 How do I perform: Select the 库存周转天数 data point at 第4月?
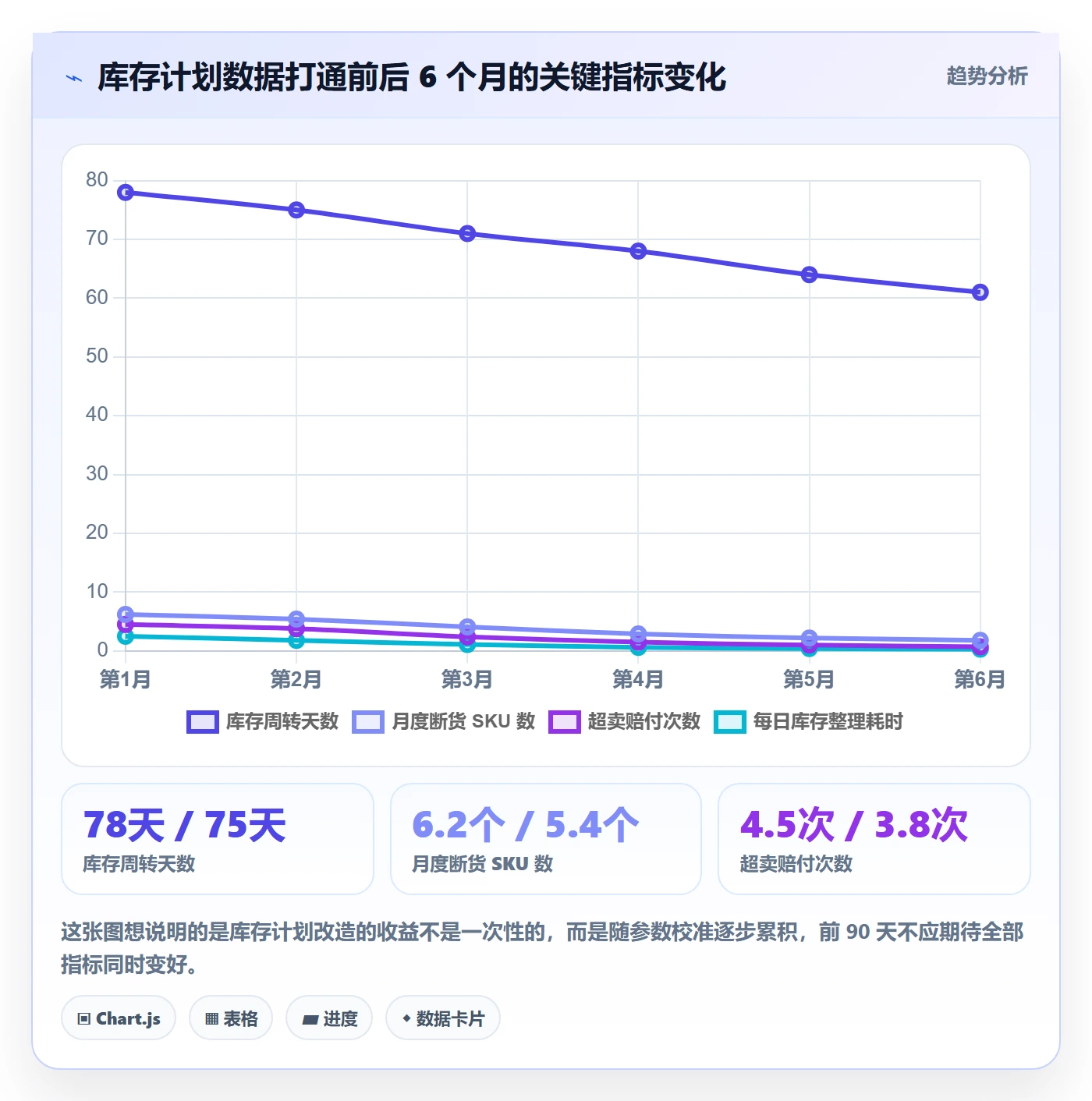pyautogui.click(x=638, y=251)
